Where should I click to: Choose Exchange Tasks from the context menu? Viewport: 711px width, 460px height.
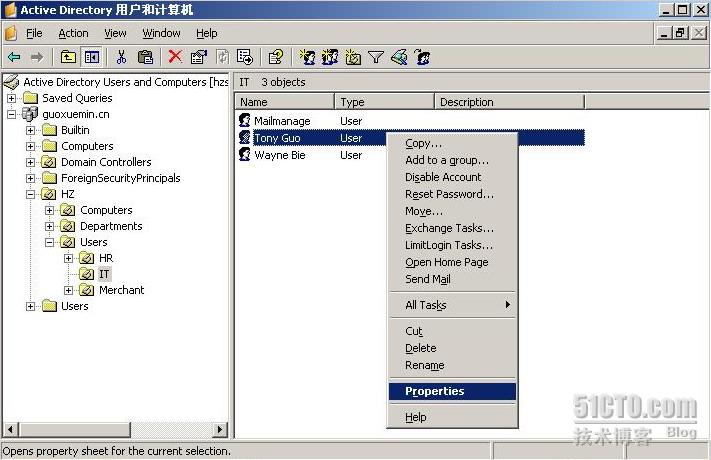(x=453, y=228)
